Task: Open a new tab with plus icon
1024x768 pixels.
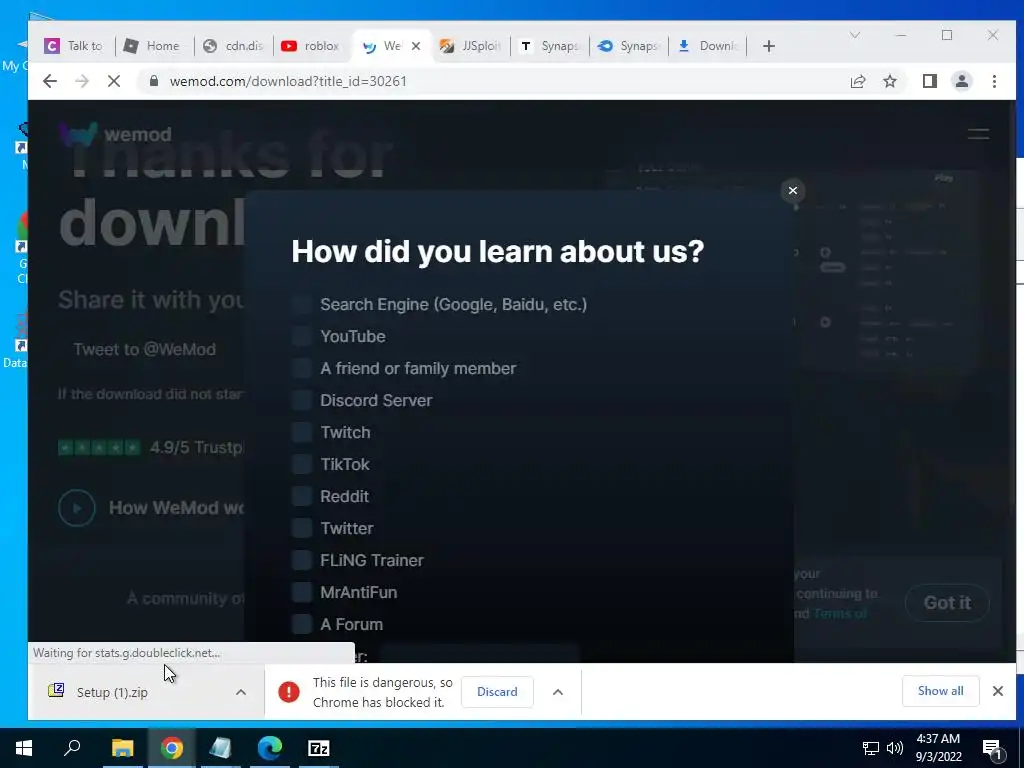Action: 769,46
